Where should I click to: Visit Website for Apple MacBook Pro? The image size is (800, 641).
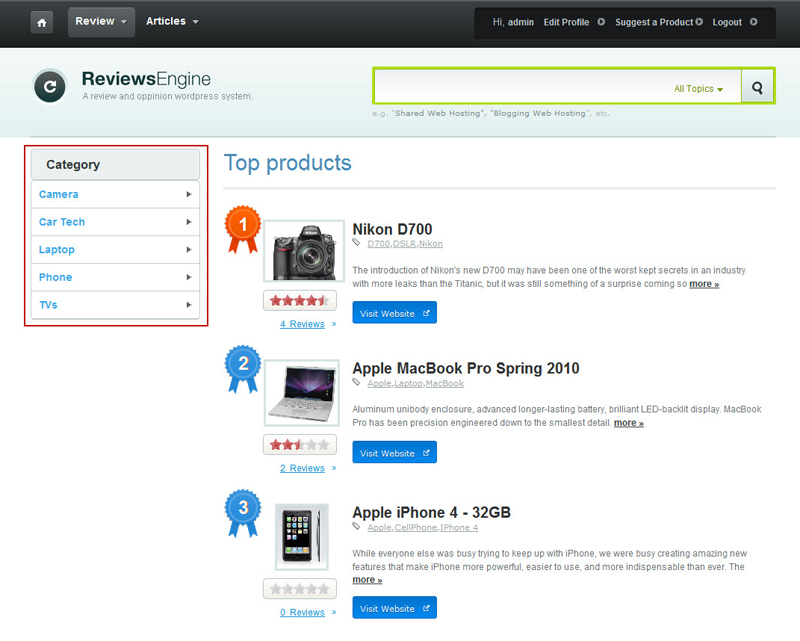(394, 452)
